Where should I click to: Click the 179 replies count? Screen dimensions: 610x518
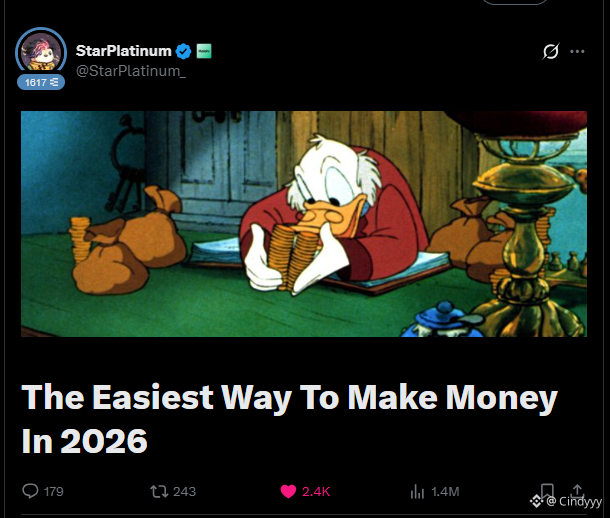[54, 492]
